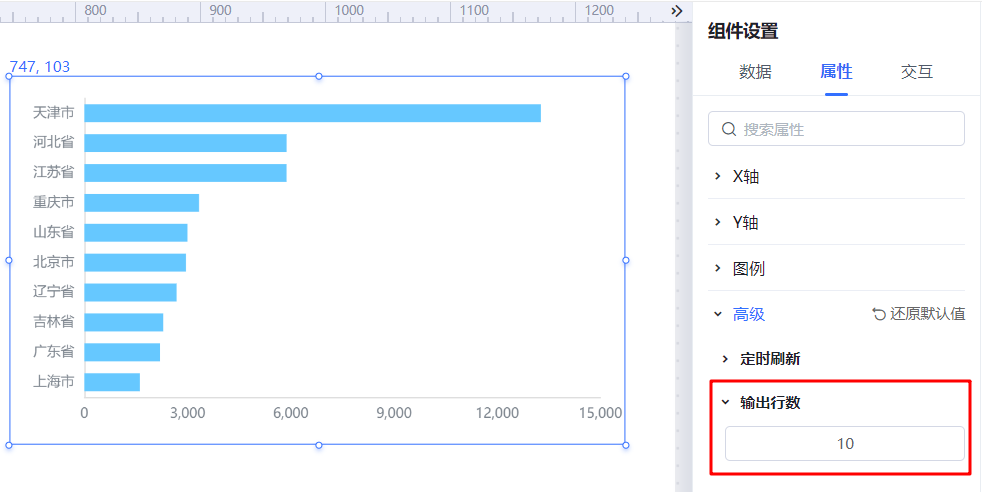Click the right-middle resize handle of chart

click(626, 260)
